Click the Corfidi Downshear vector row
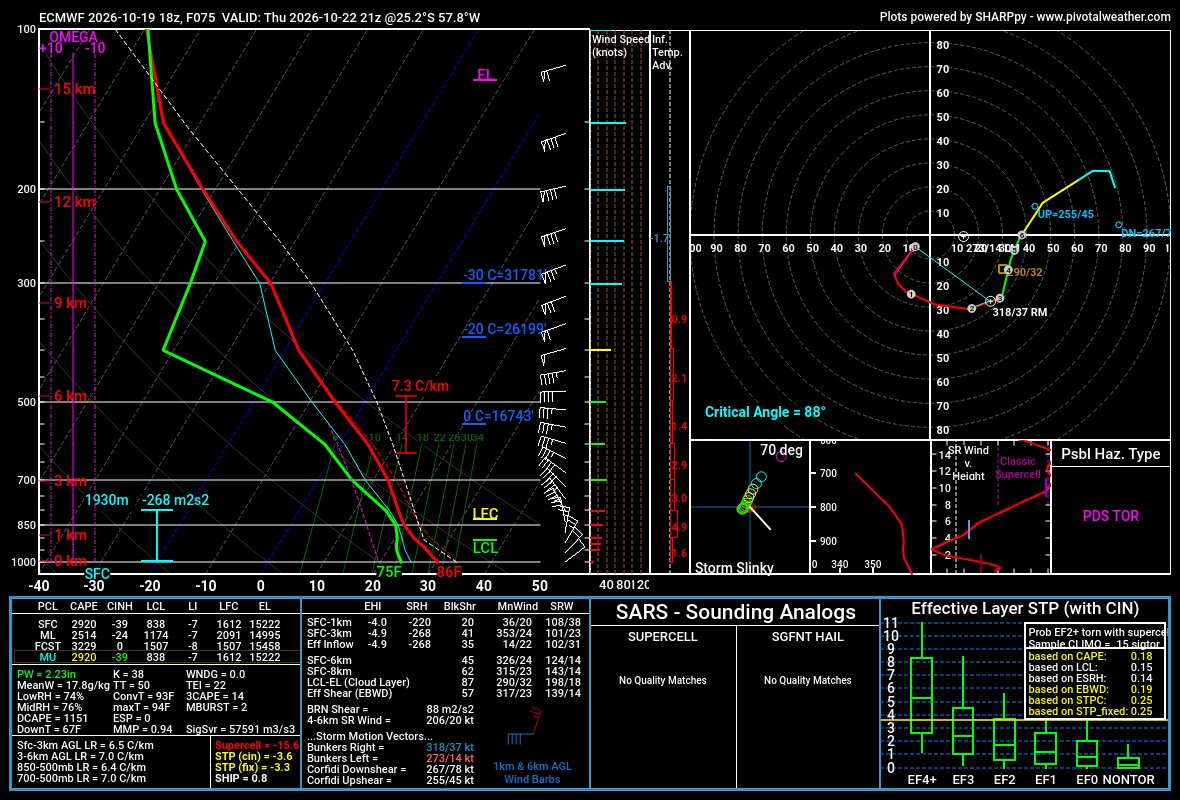Viewport: 1180px width, 800px height. click(x=391, y=769)
